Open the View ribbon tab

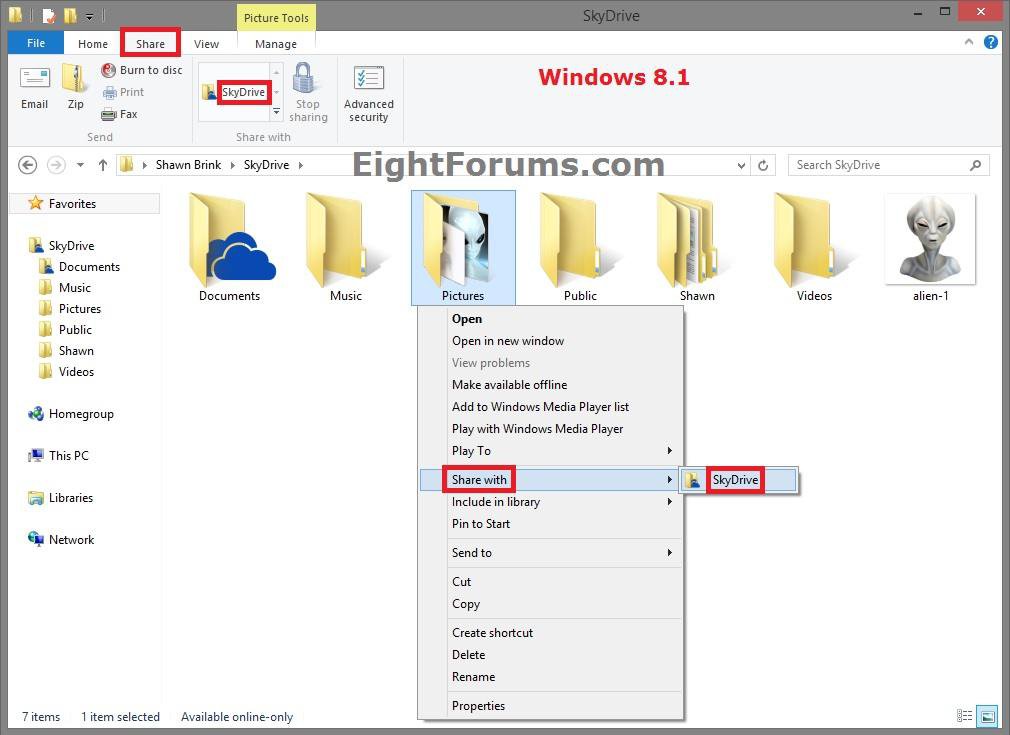[206, 44]
